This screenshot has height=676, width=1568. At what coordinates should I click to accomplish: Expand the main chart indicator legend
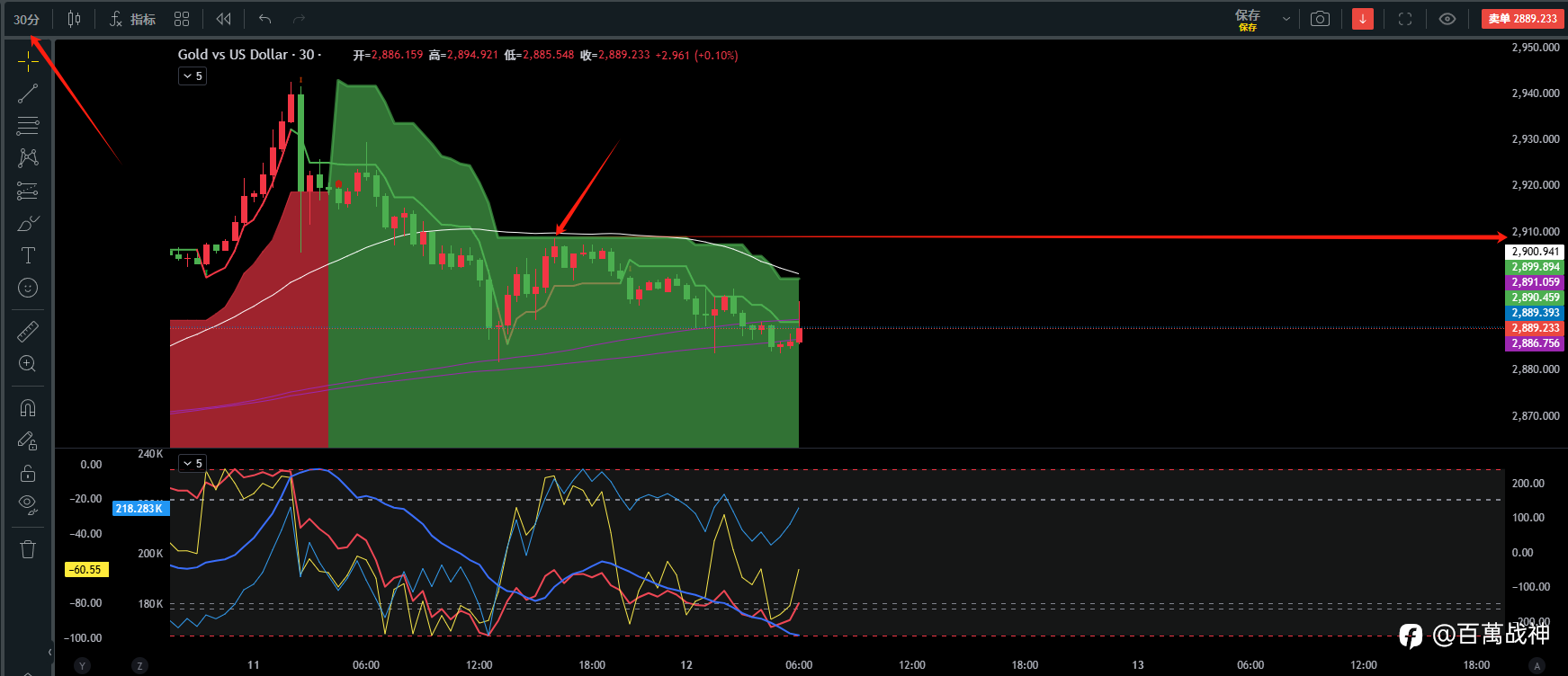coord(193,76)
